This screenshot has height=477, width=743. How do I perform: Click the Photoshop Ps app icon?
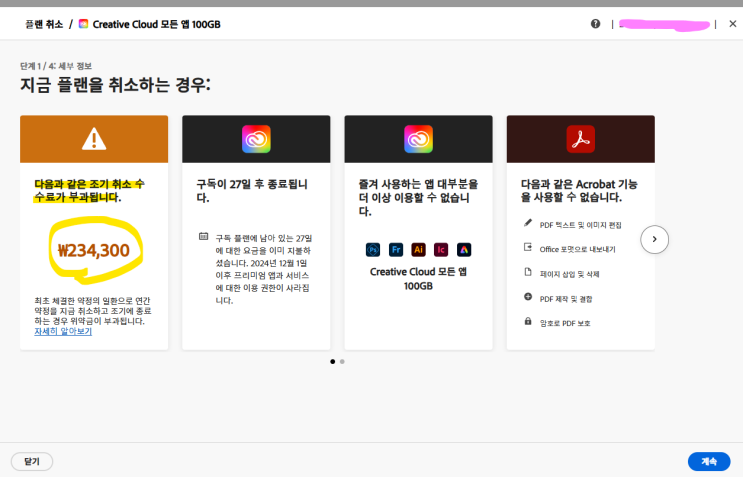[x=373, y=250]
